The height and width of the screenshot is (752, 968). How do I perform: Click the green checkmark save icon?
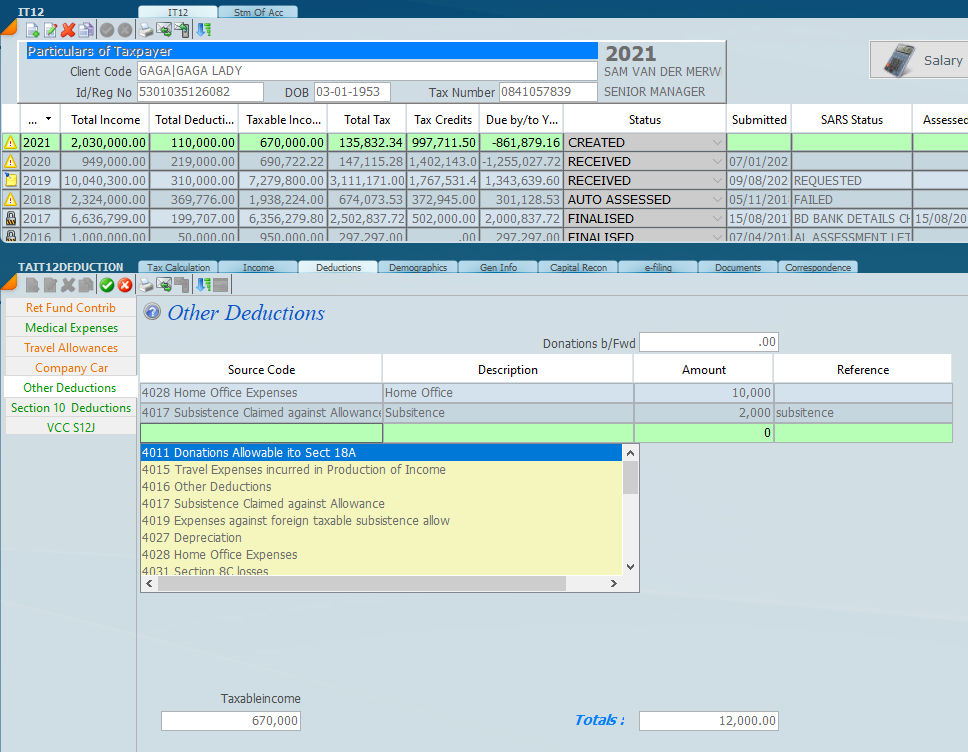point(107,285)
